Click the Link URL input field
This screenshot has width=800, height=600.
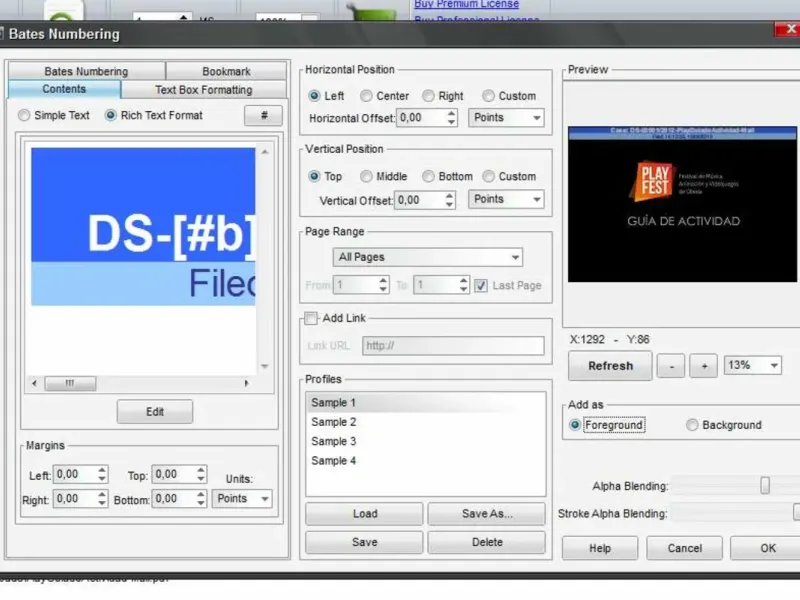[x=453, y=345]
